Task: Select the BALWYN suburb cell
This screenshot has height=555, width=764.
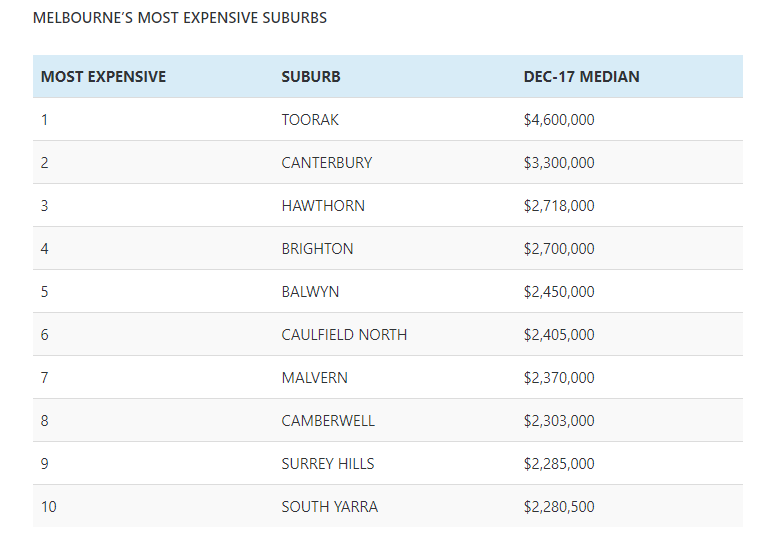Action: [310, 292]
